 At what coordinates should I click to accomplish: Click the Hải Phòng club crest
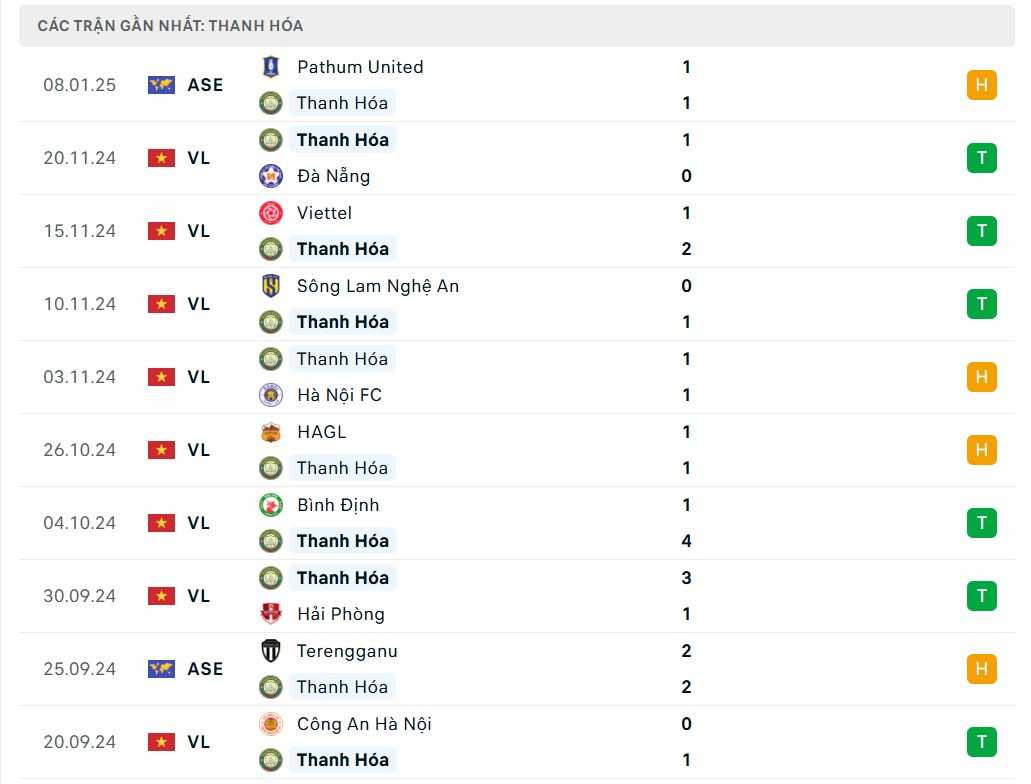pyautogui.click(x=269, y=614)
